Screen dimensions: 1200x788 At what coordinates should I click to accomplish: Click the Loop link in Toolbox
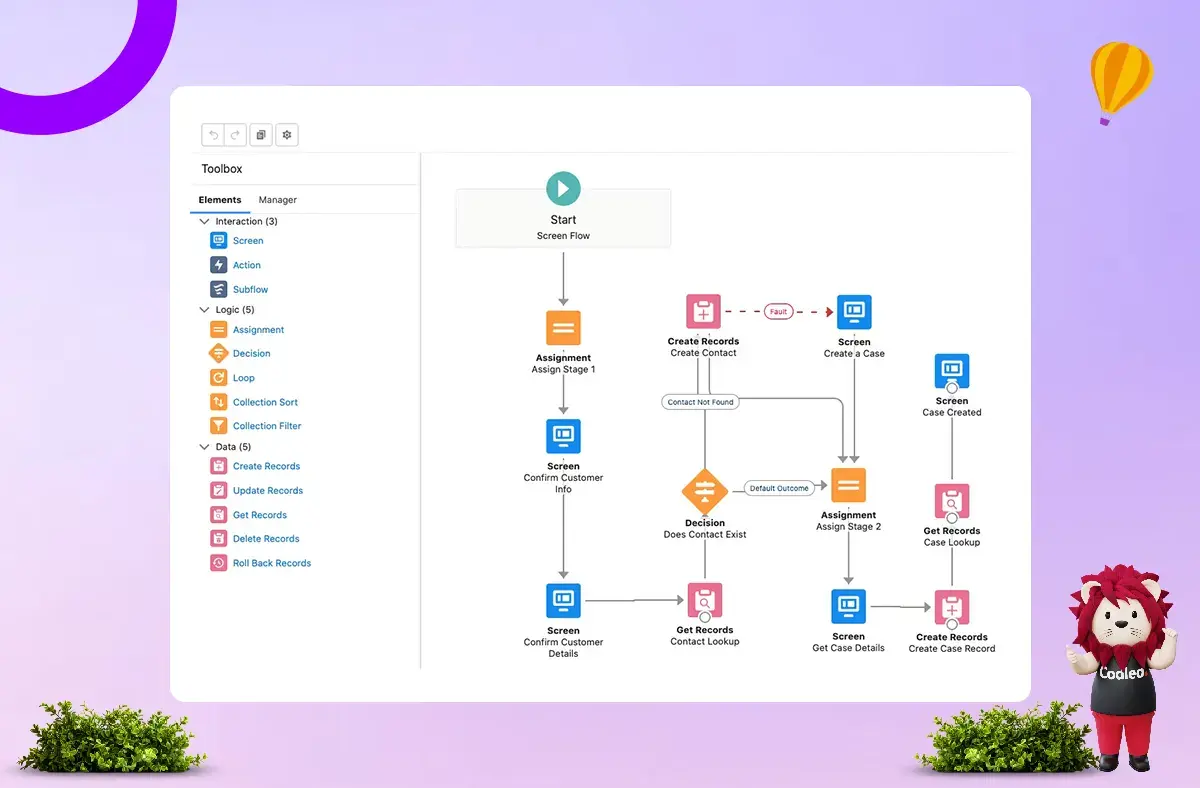pyautogui.click(x=244, y=378)
